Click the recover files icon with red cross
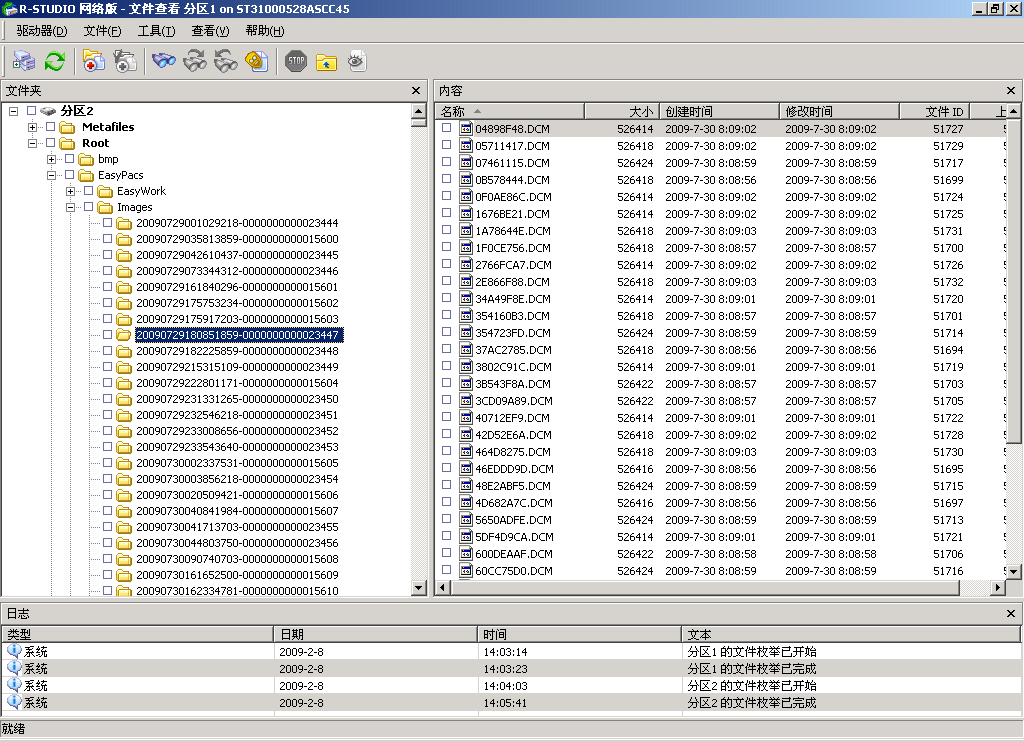This screenshot has width=1024, height=742. (x=93, y=61)
